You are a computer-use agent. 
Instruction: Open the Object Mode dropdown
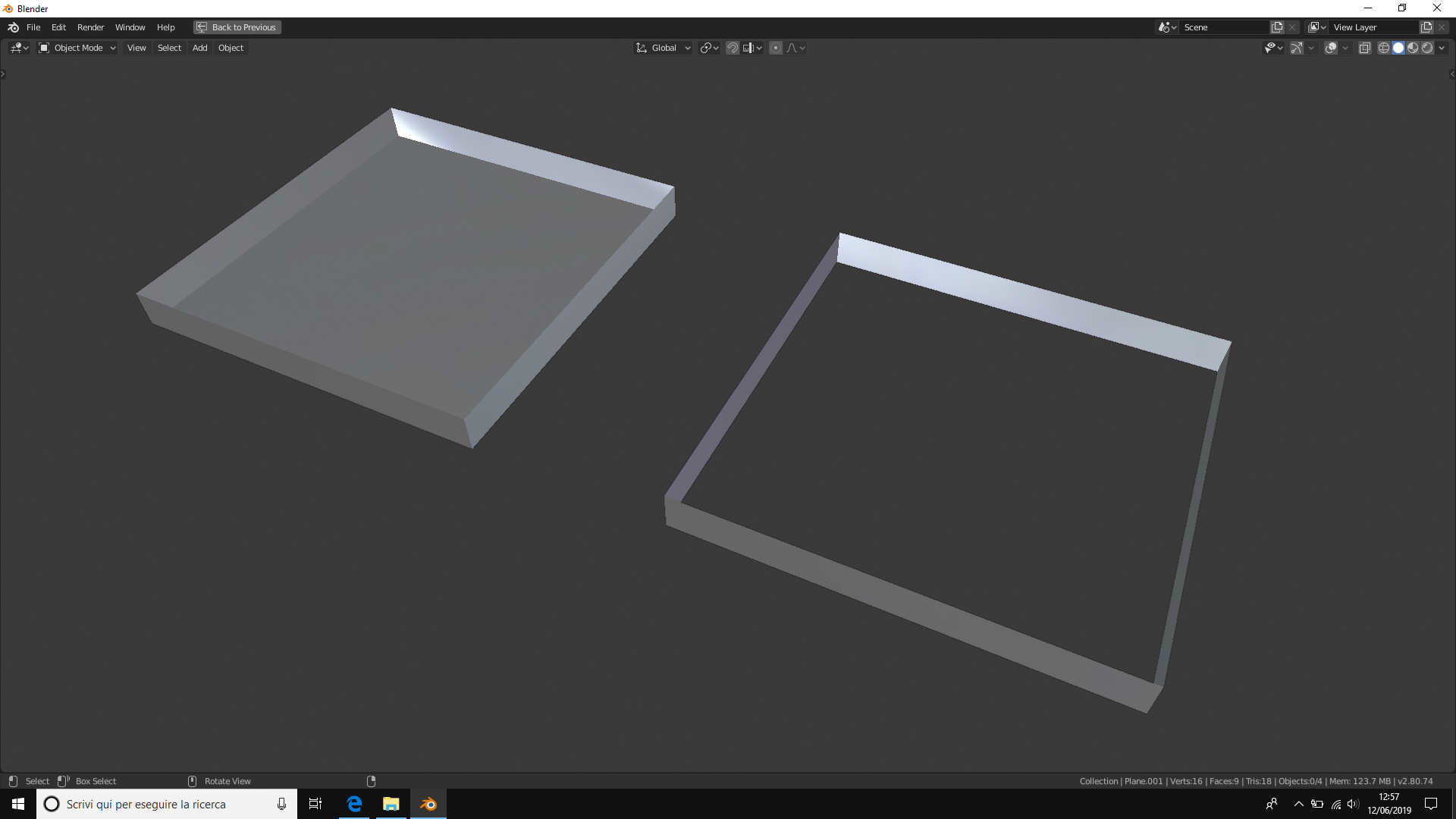[77, 48]
